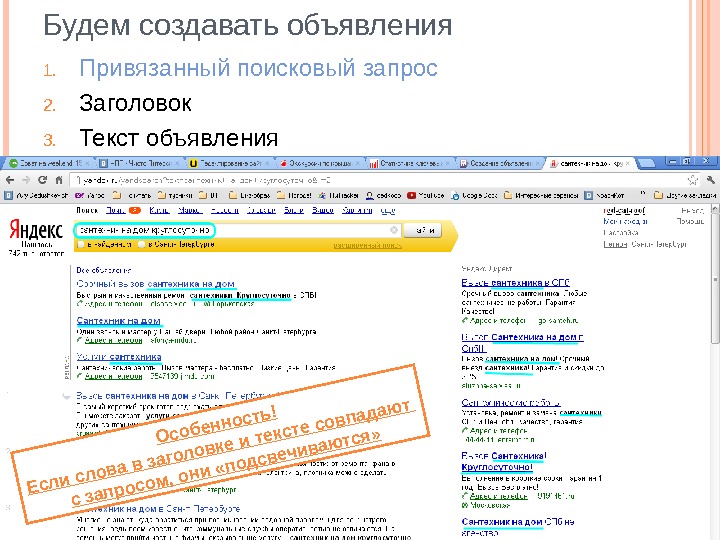Open Картинки in the Yandex top navigation
720x540 pixels.
357,210
